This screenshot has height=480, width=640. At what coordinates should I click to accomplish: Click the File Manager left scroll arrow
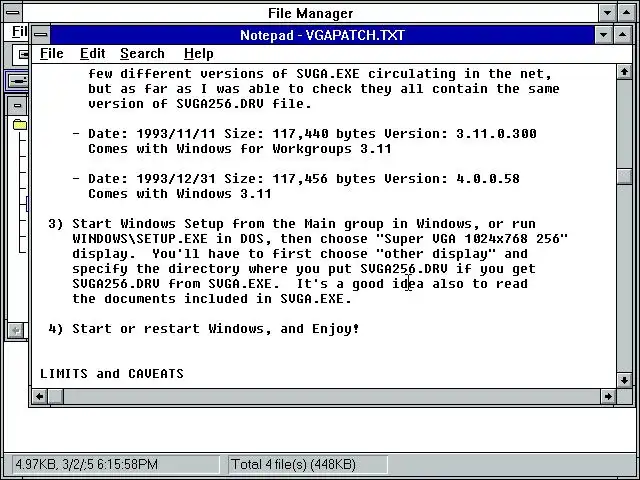point(16,330)
